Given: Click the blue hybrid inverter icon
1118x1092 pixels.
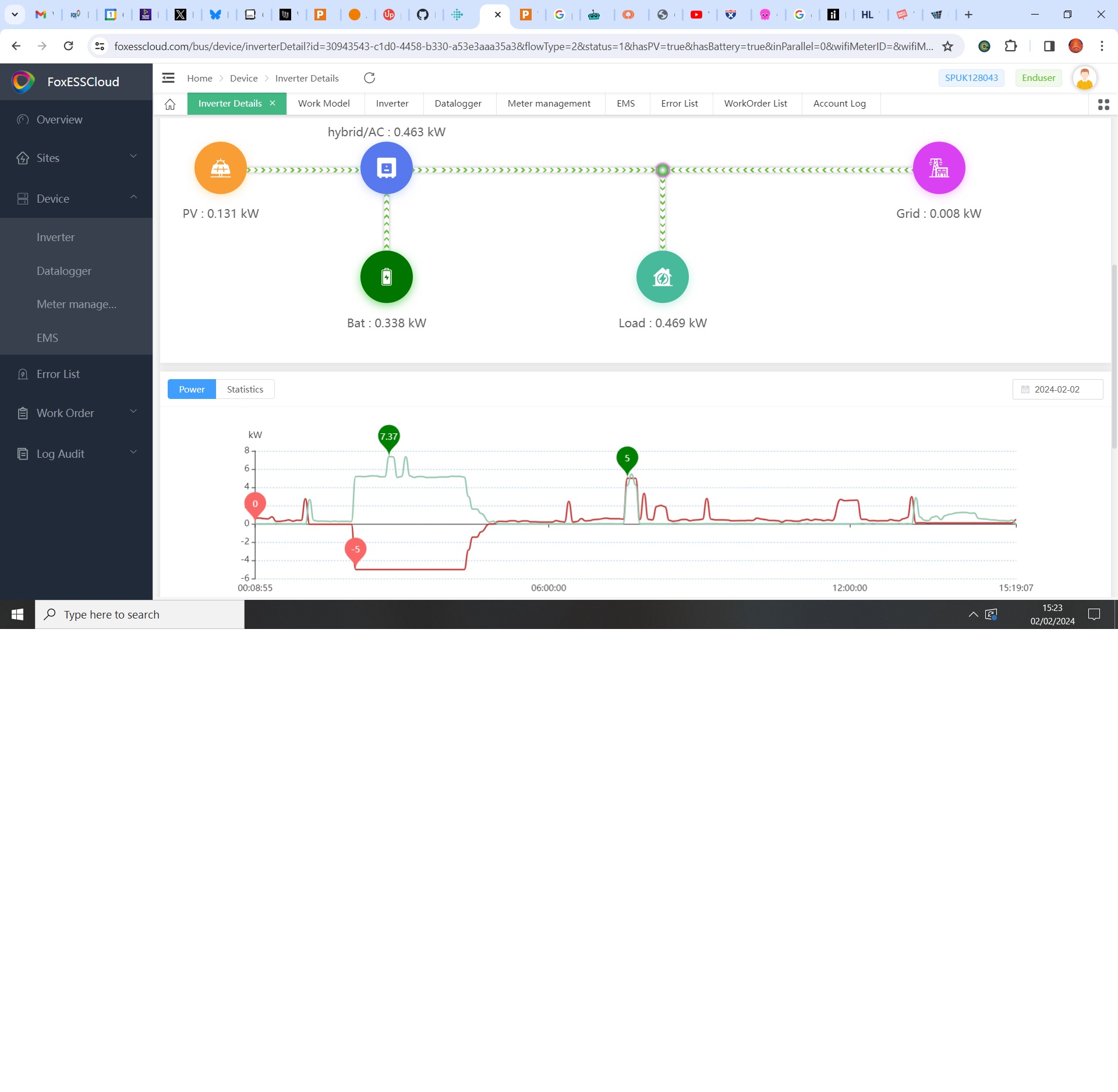Looking at the screenshot, I should tap(386, 168).
